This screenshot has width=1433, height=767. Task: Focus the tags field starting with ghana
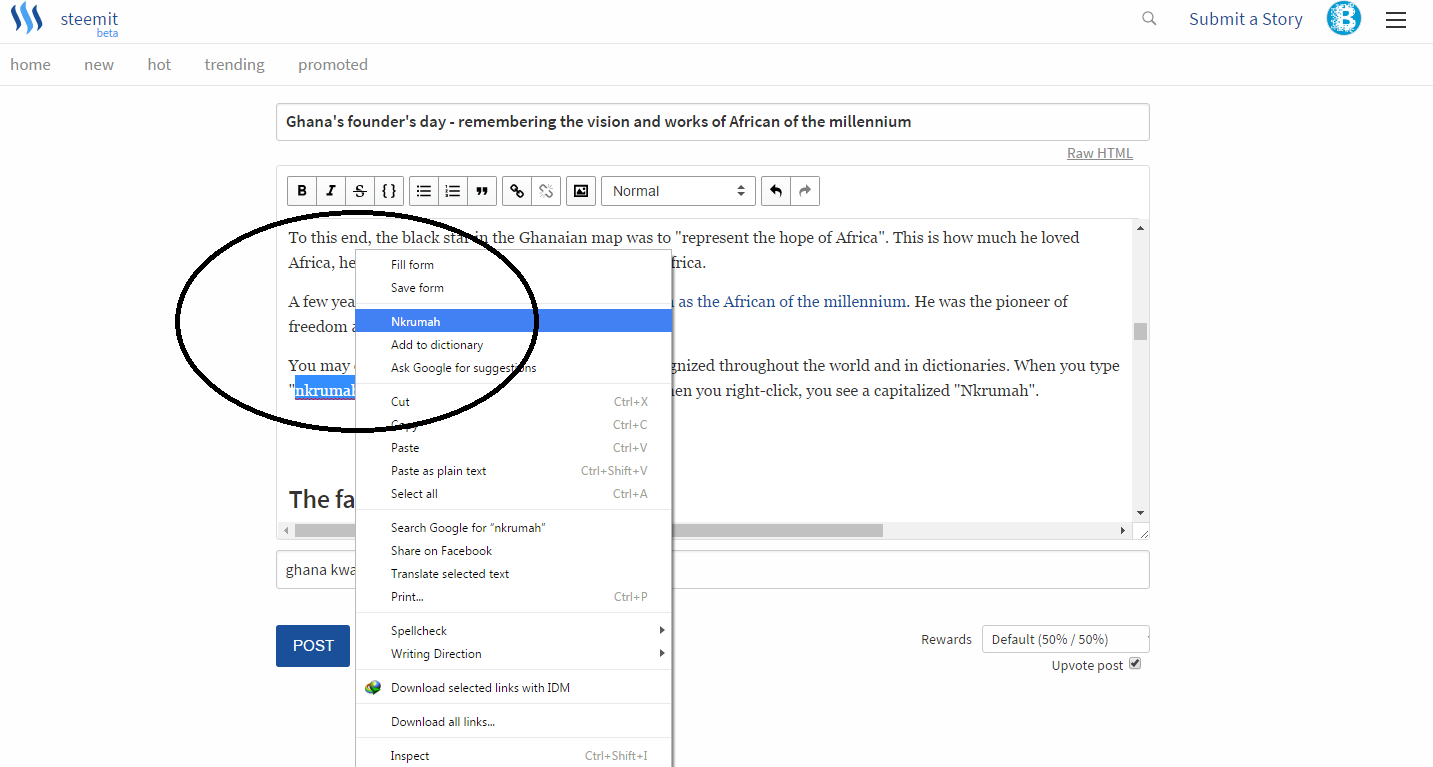coord(713,570)
